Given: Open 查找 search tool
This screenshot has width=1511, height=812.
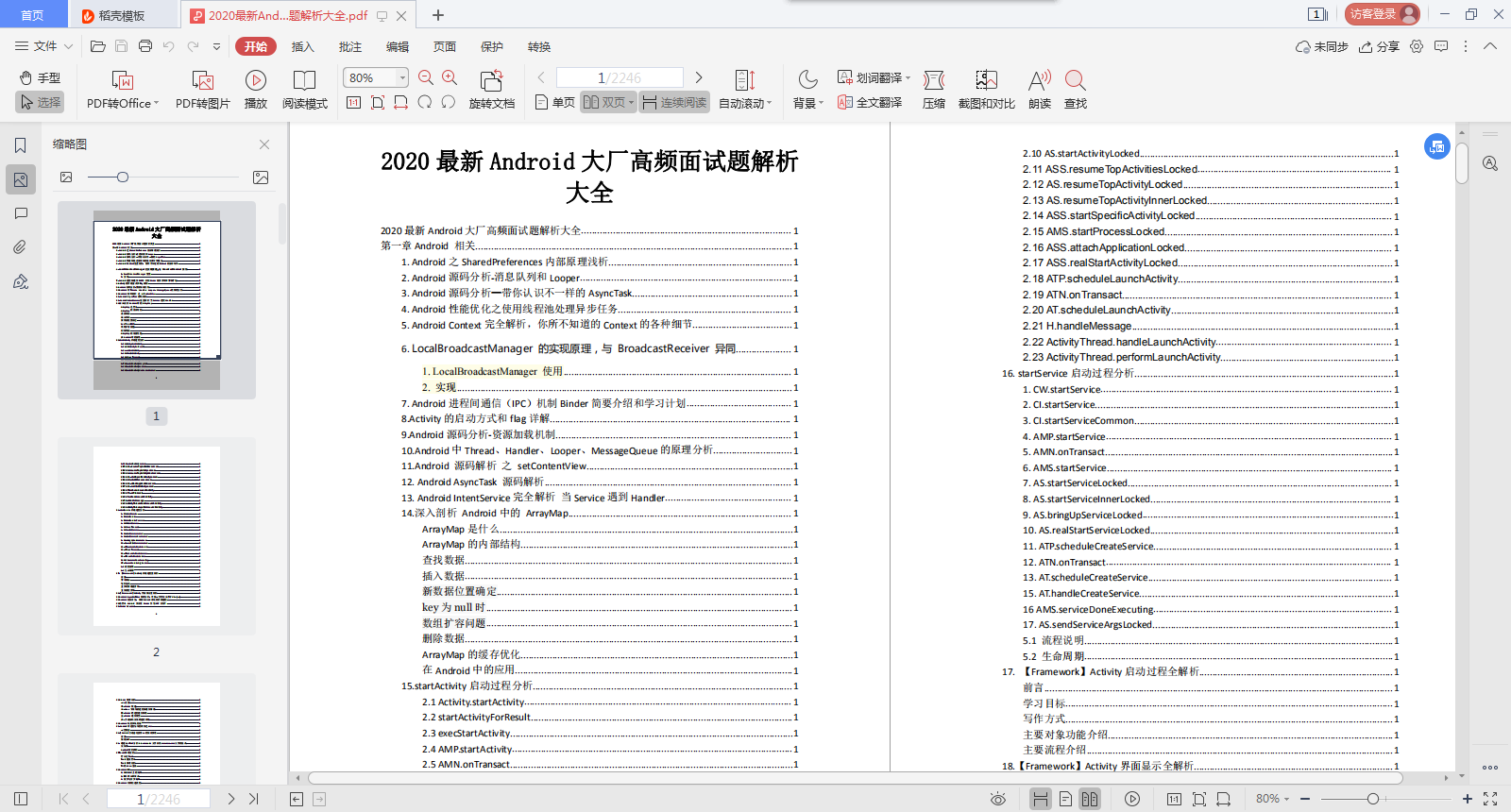Looking at the screenshot, I should 1076,90.
